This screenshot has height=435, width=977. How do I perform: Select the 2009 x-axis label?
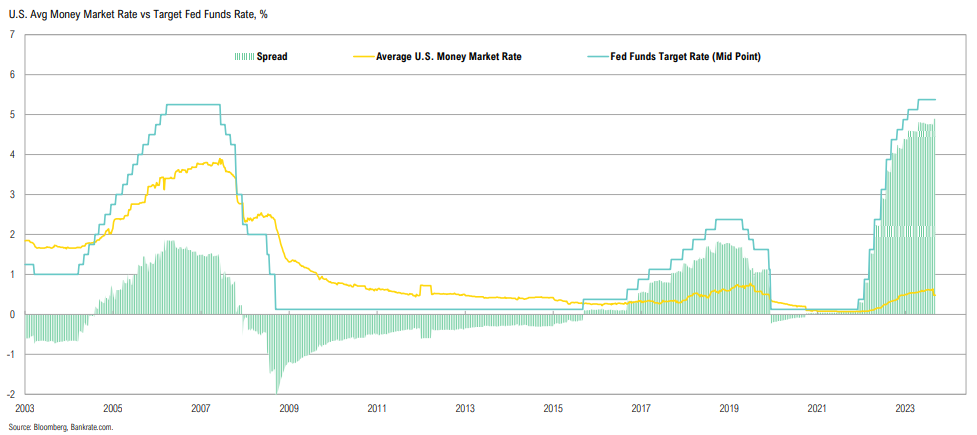pos(289,408)
